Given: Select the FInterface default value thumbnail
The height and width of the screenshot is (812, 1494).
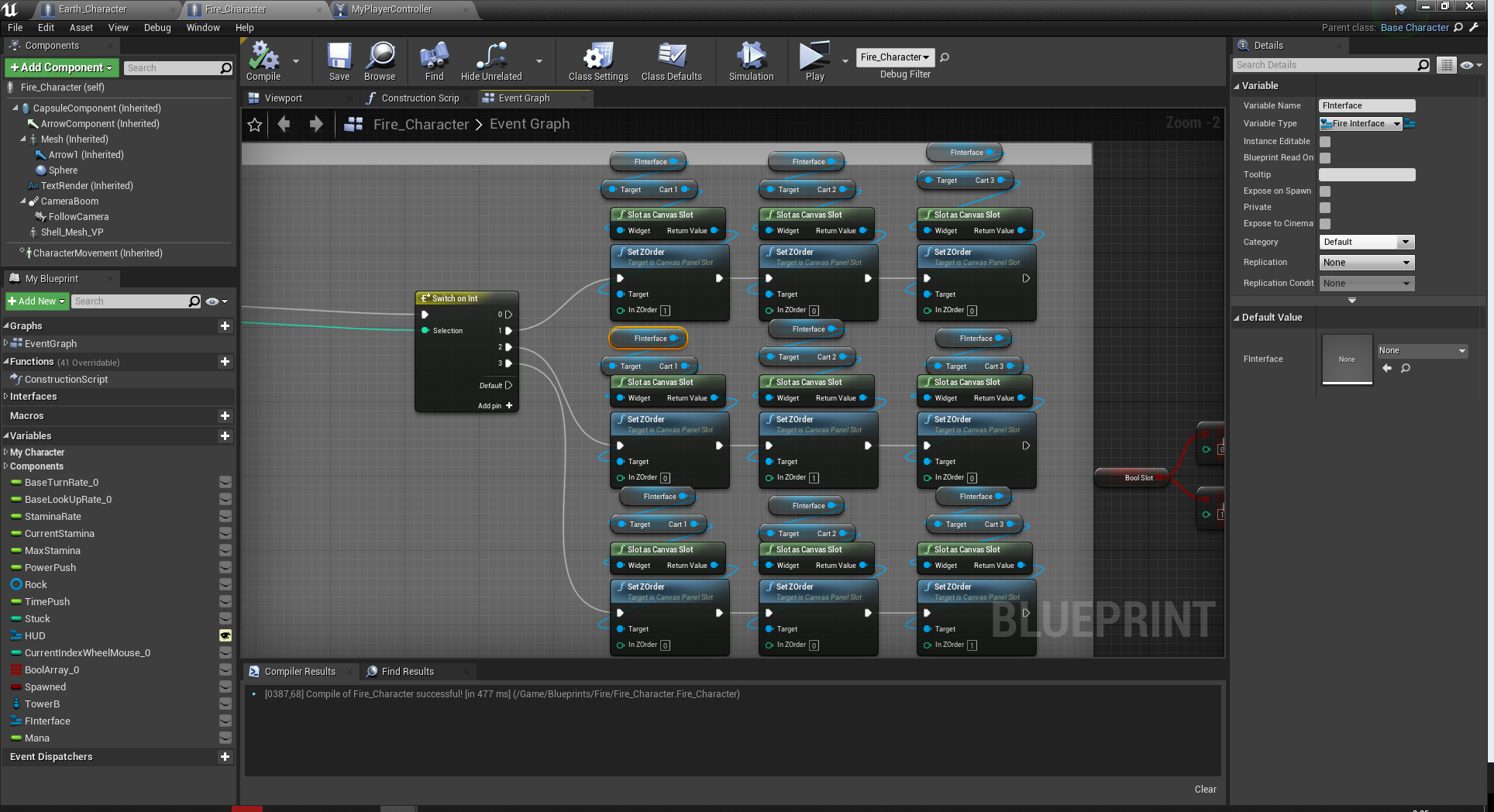Looking at the screenshot, I should click(x=1347, y=360).
